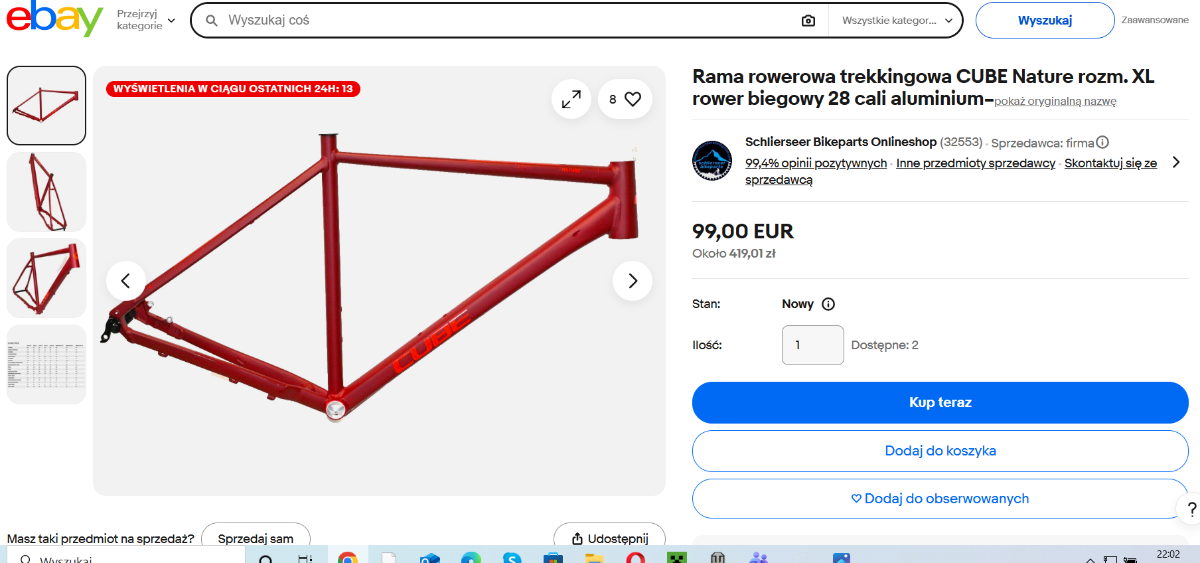Click the blue Wyszukaj search button
Screen dimensions: 1200x563
click(x=1045, y=20)
